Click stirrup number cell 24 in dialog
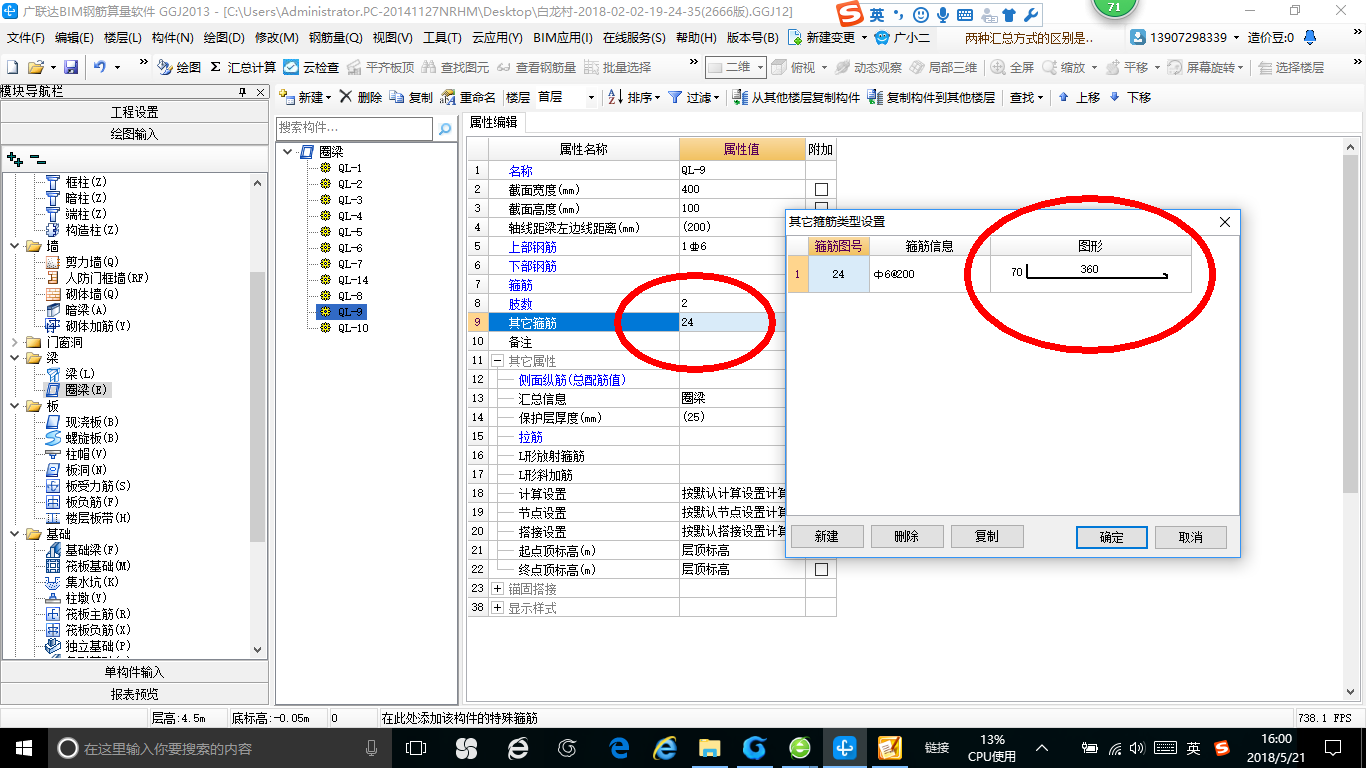Screen dimensions: 1366x768 (838, 274)
